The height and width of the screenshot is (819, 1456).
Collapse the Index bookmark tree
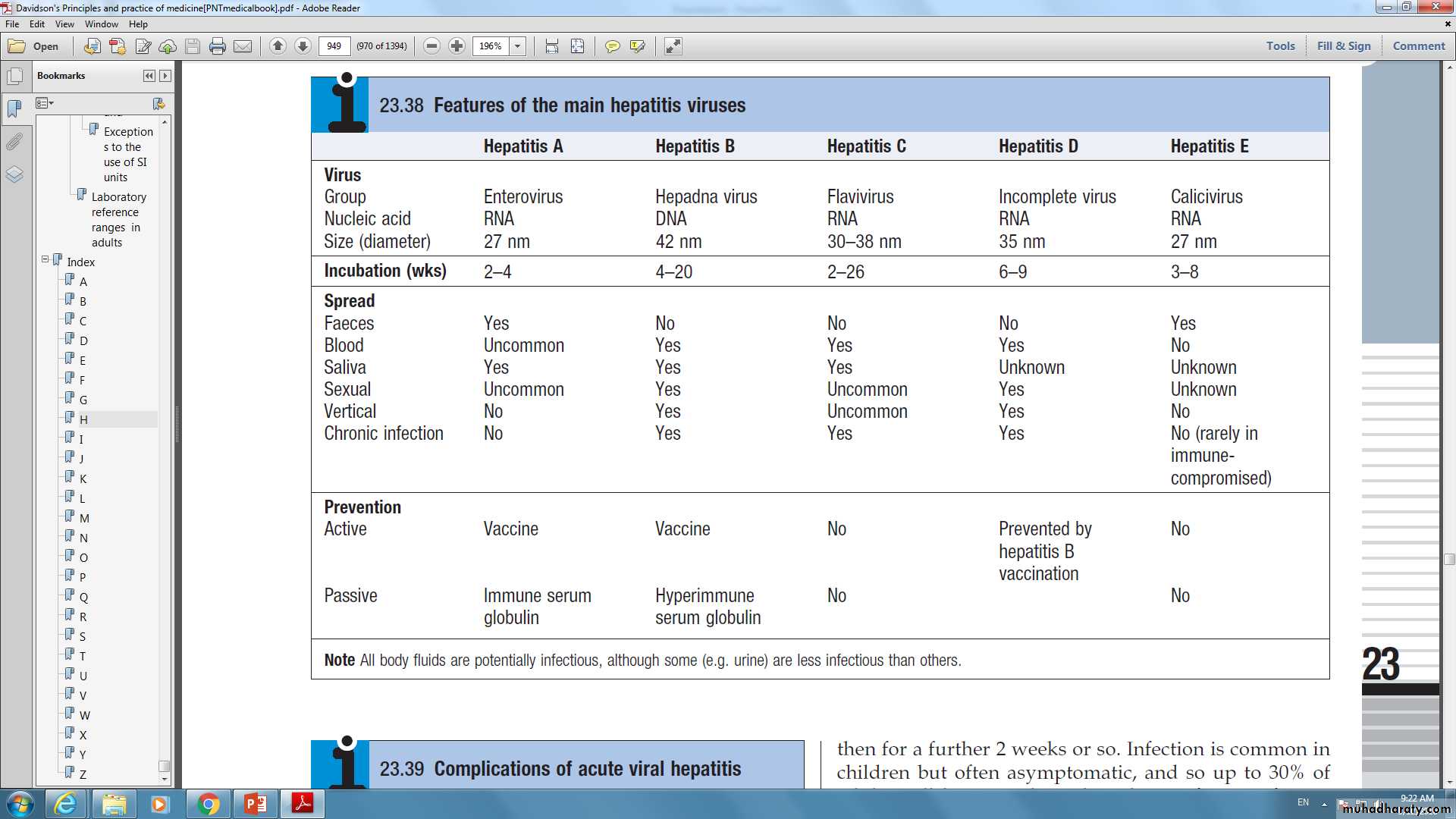tap(45, 259)
